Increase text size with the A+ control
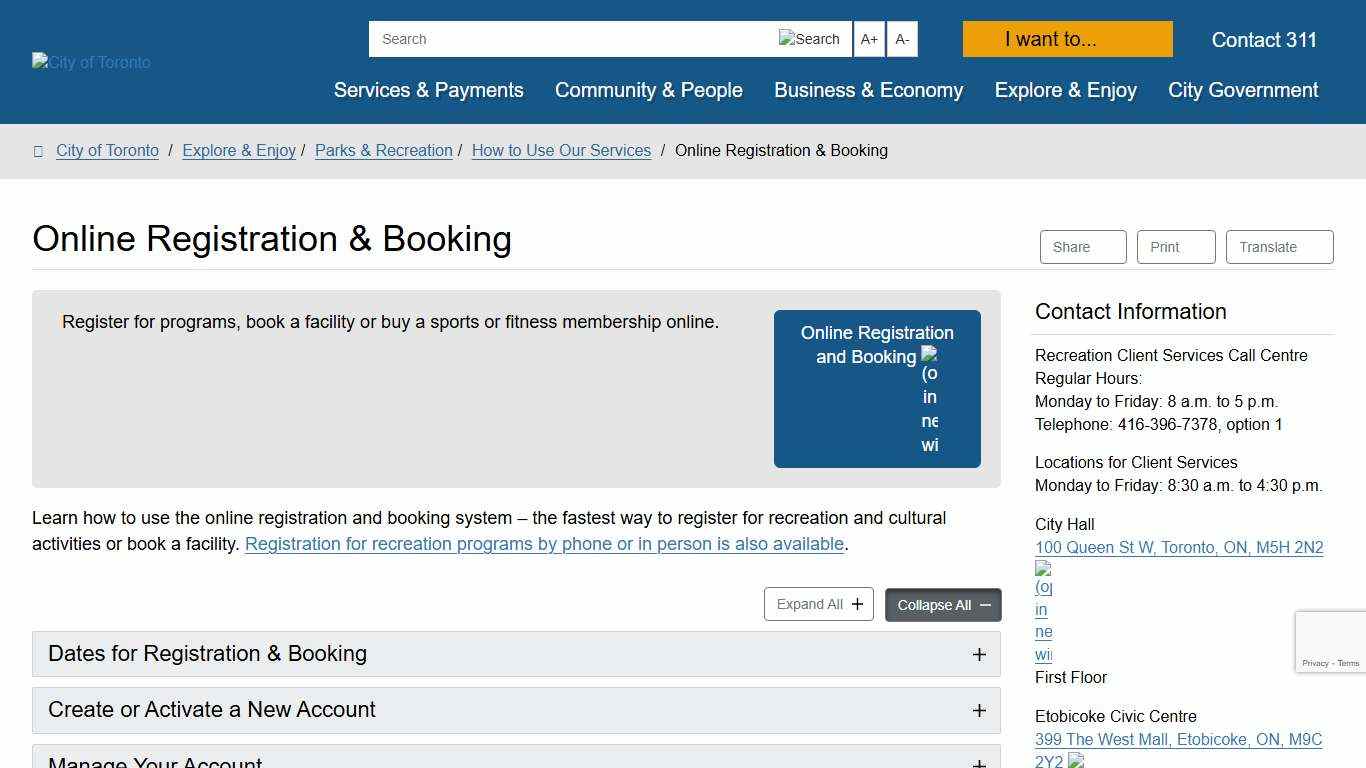Image resolution: width=1366 pixels, height=768 pixels. pyautogui.click(x=869, y=39)
